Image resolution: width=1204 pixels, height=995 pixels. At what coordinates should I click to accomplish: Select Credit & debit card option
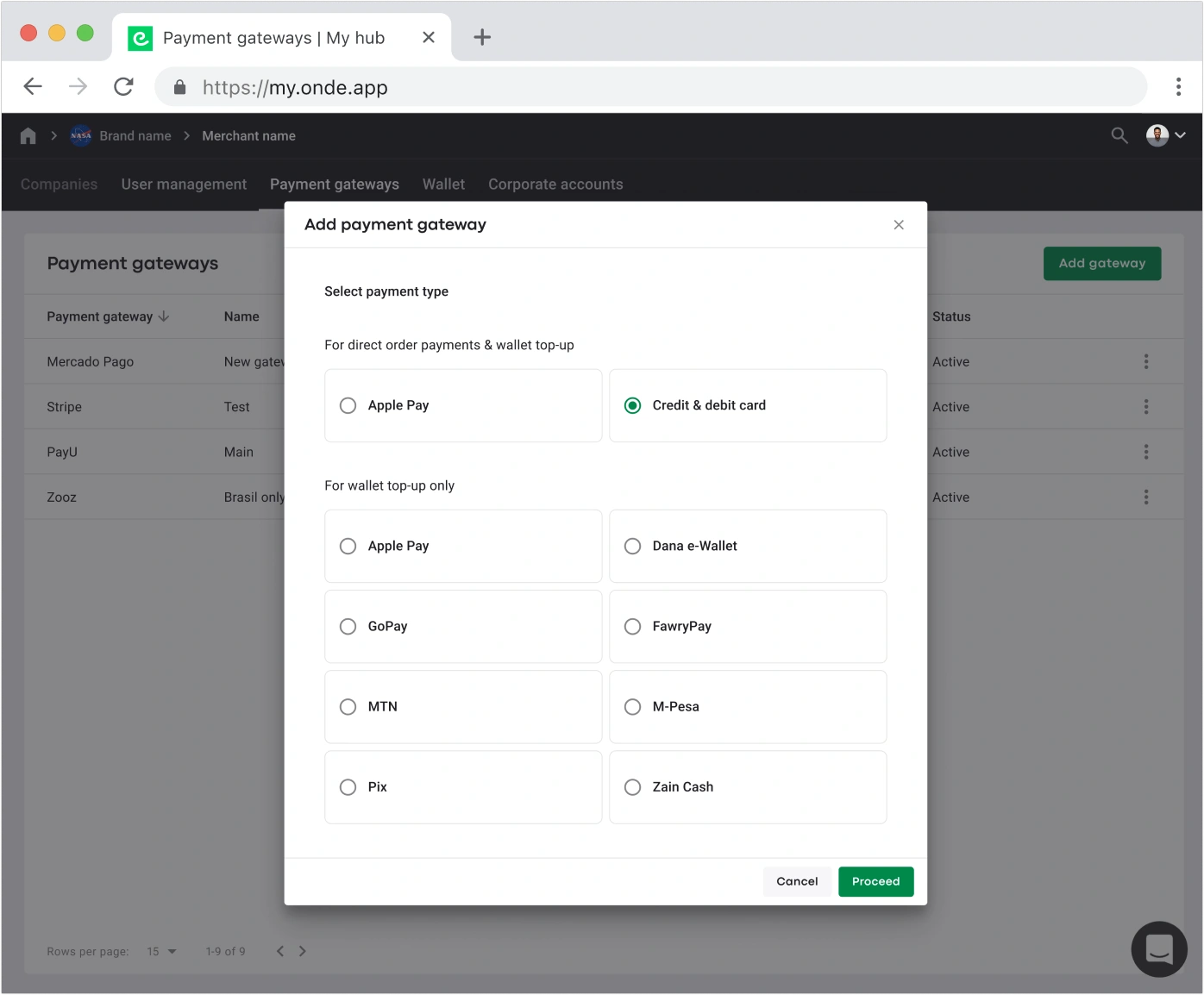coord(633,405)
